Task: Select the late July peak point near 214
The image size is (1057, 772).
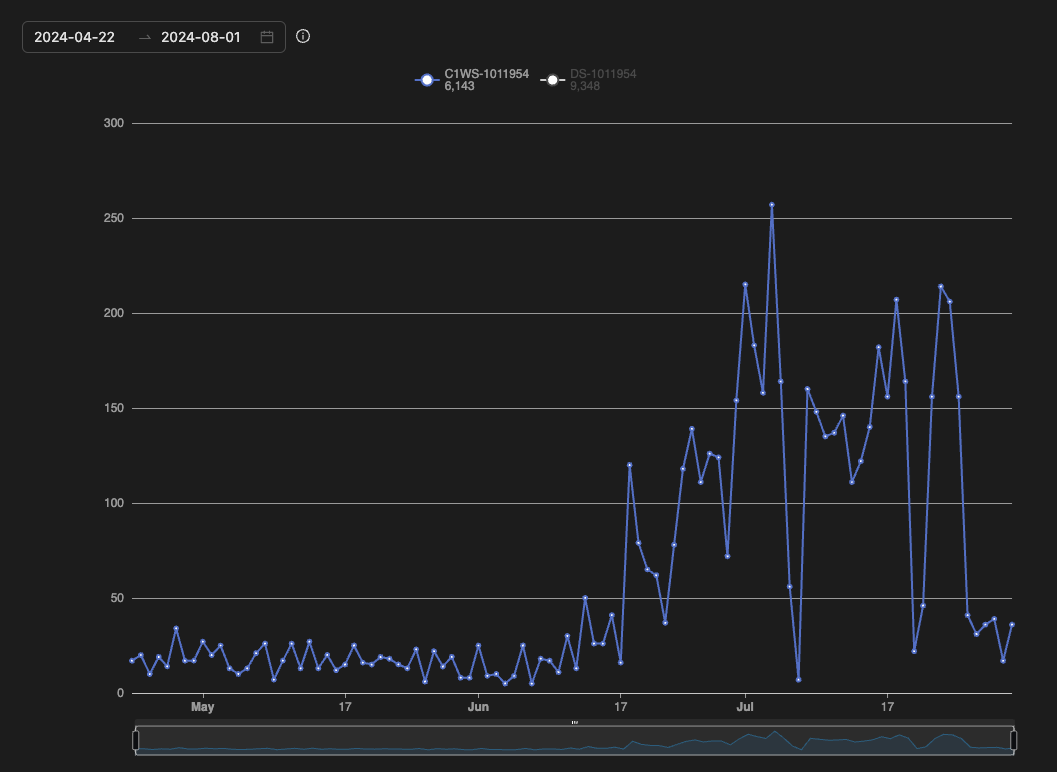Action: (941, 286)
